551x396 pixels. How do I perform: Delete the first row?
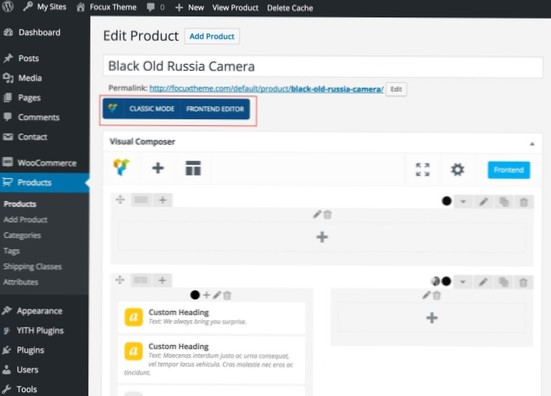coord(524,202)
